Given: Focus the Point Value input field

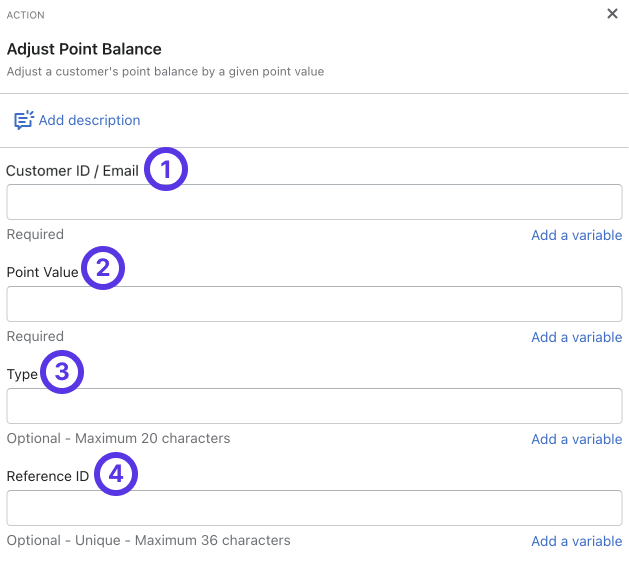Looking at the screenshot, I should [314, 304].
